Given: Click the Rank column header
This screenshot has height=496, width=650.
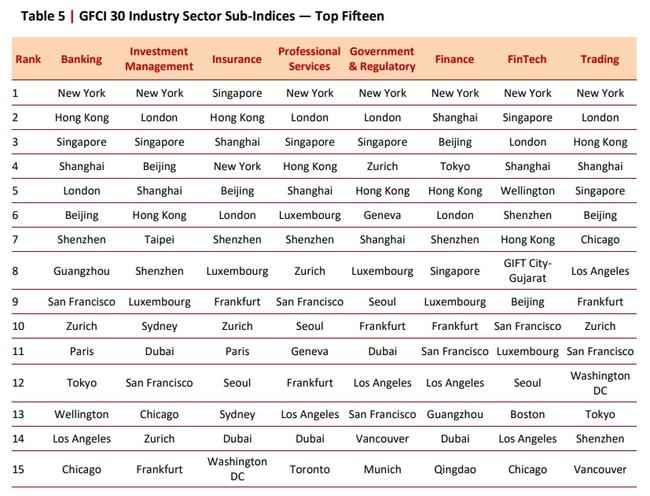Looking at the screenshot, I should [28, 59].
